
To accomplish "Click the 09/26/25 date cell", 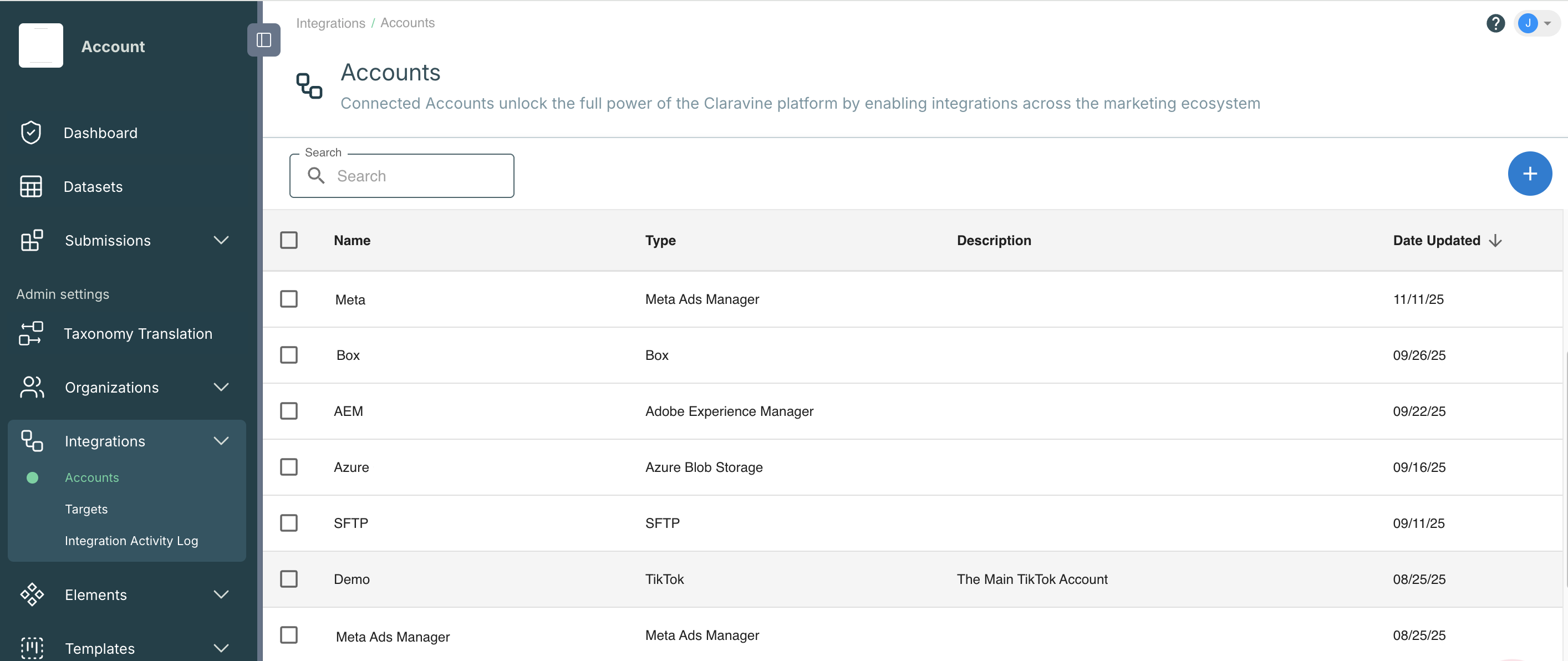I will pyautogui.click(x=1419, y=355).
